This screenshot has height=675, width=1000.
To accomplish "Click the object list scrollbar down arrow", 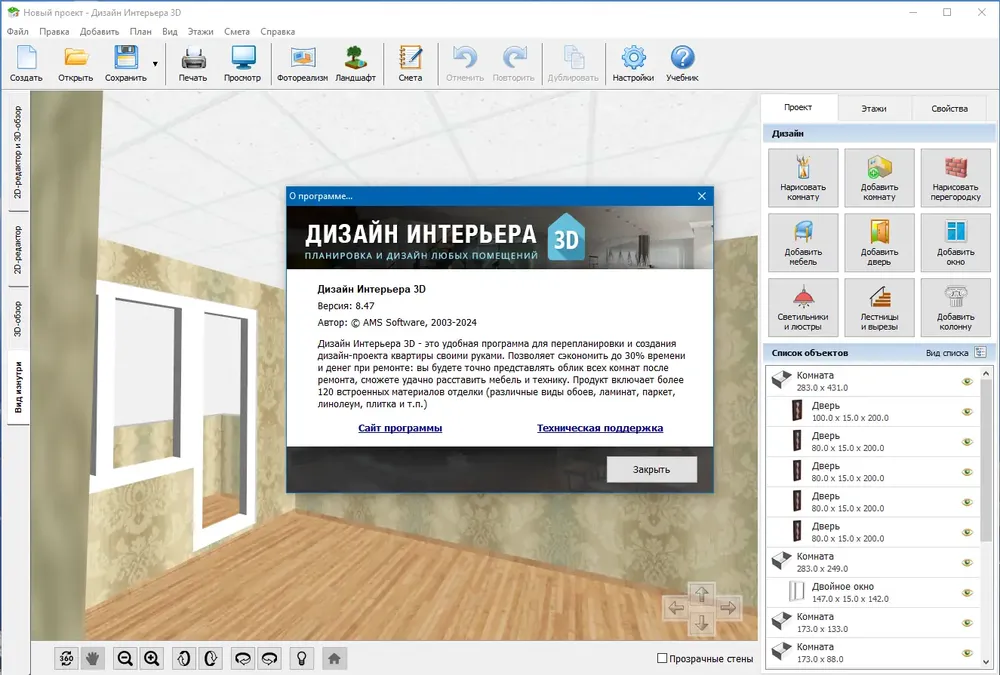I will point(986,662).
